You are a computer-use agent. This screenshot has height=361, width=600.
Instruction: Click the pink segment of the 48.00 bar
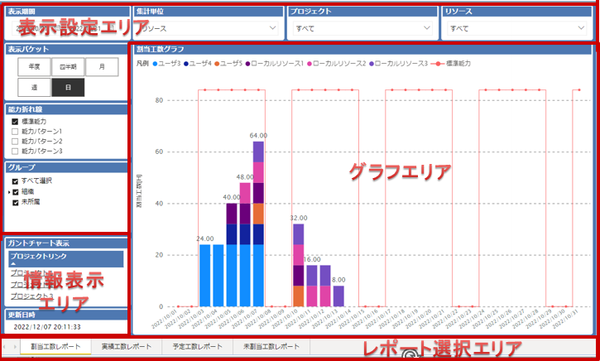245,193
